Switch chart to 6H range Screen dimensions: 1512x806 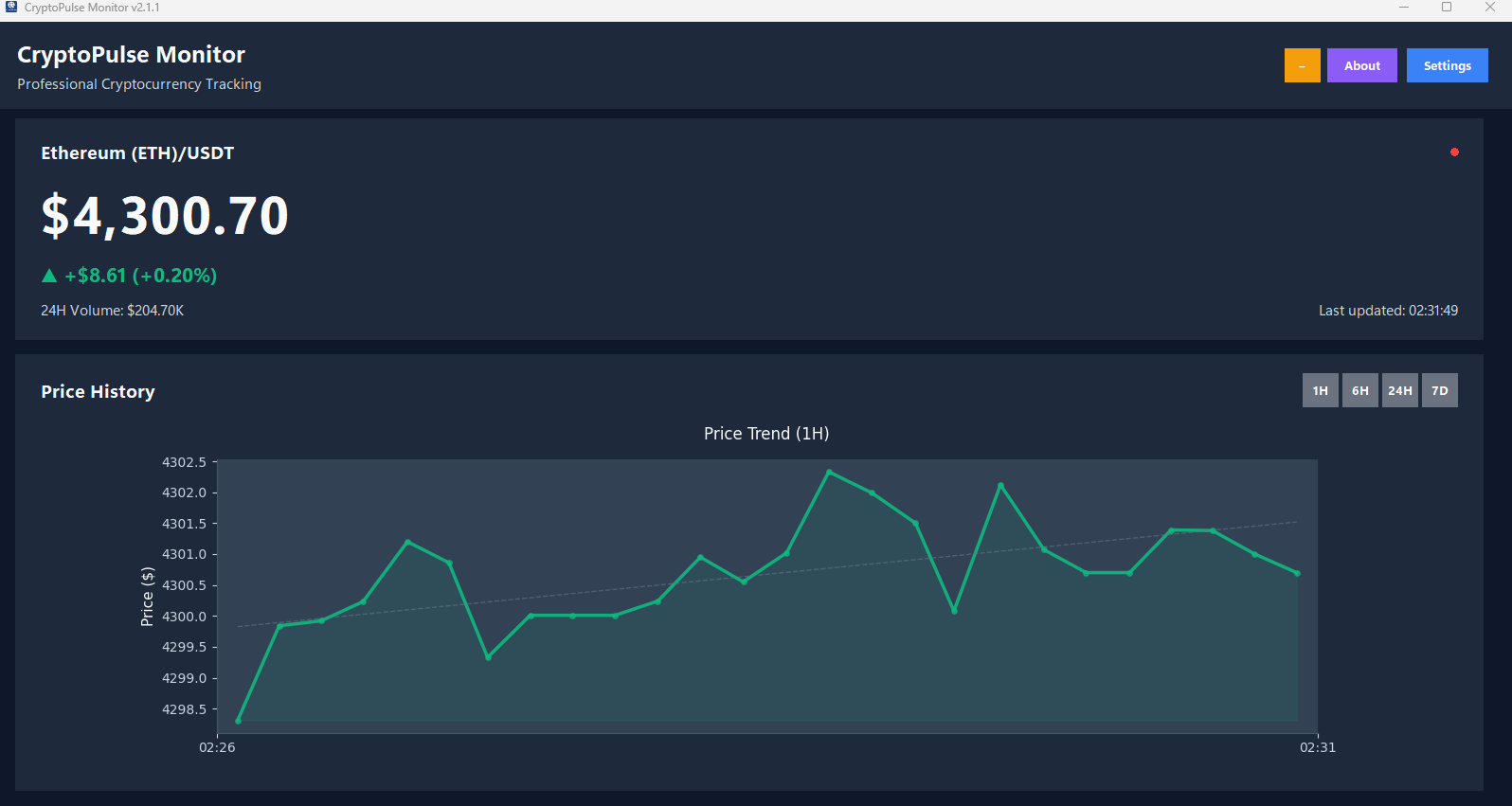[x=1359, y=390]
